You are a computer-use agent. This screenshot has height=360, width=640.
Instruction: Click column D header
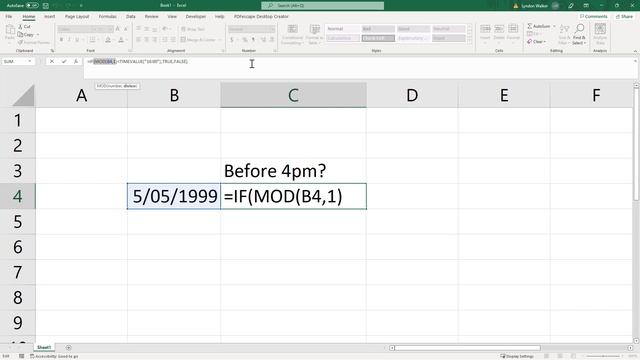coord(412,95)
